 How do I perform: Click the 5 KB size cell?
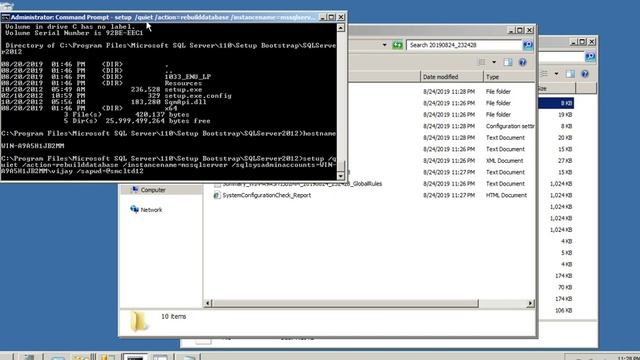(x=566, y=253)
